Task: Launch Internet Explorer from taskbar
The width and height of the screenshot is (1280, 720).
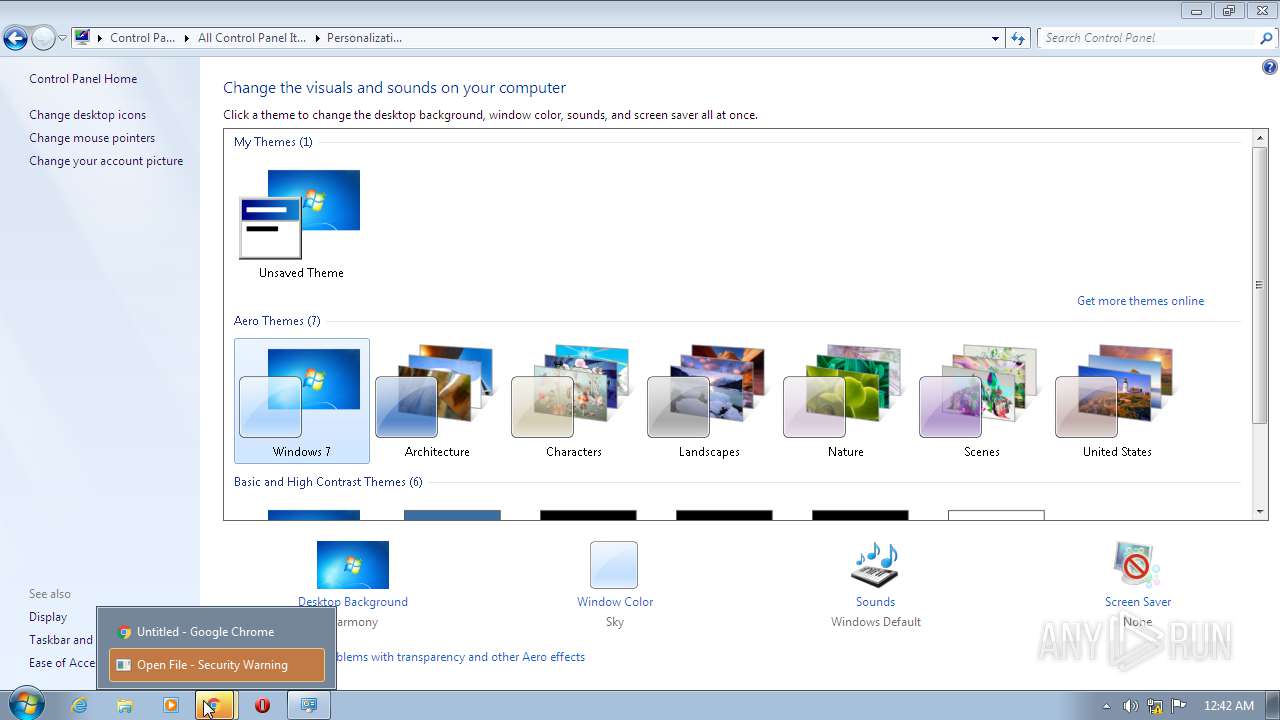Action: tap(79, 705)
